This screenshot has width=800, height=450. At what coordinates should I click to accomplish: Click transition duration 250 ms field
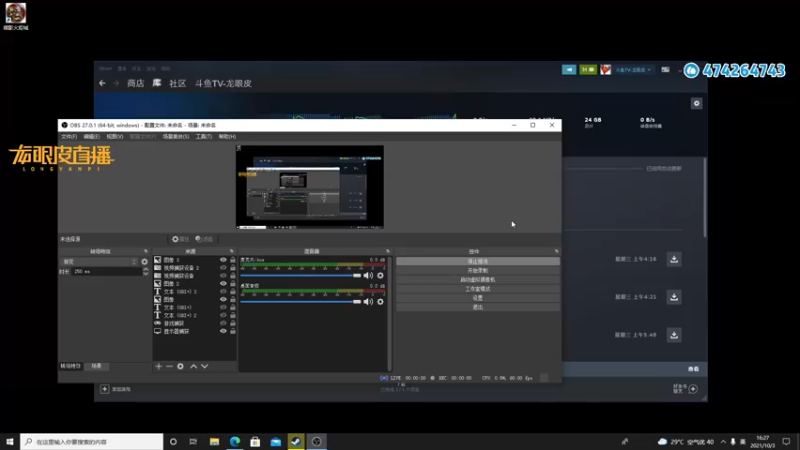click(x=107, y=271)
